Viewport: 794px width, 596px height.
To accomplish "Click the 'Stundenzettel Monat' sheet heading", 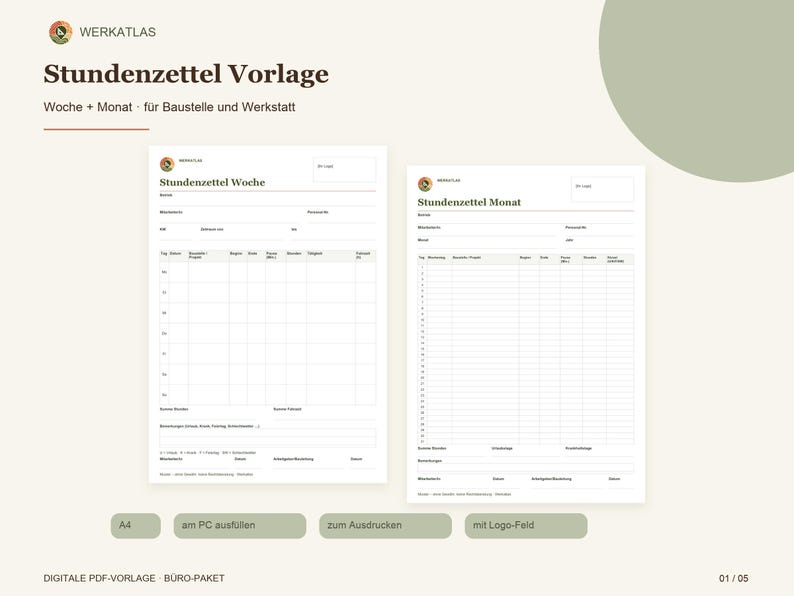I will pos(469,203).
